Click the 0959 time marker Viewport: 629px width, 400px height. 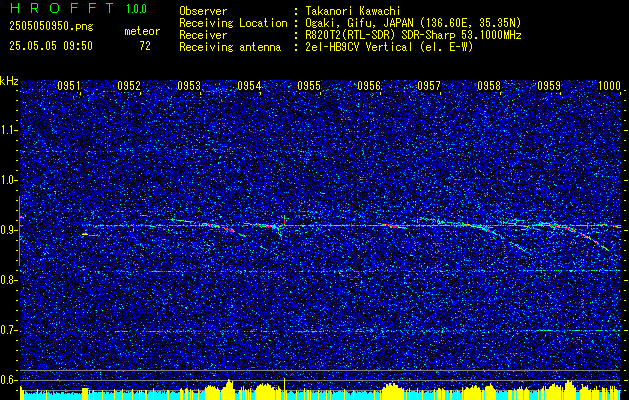click(x=549, y=86)
